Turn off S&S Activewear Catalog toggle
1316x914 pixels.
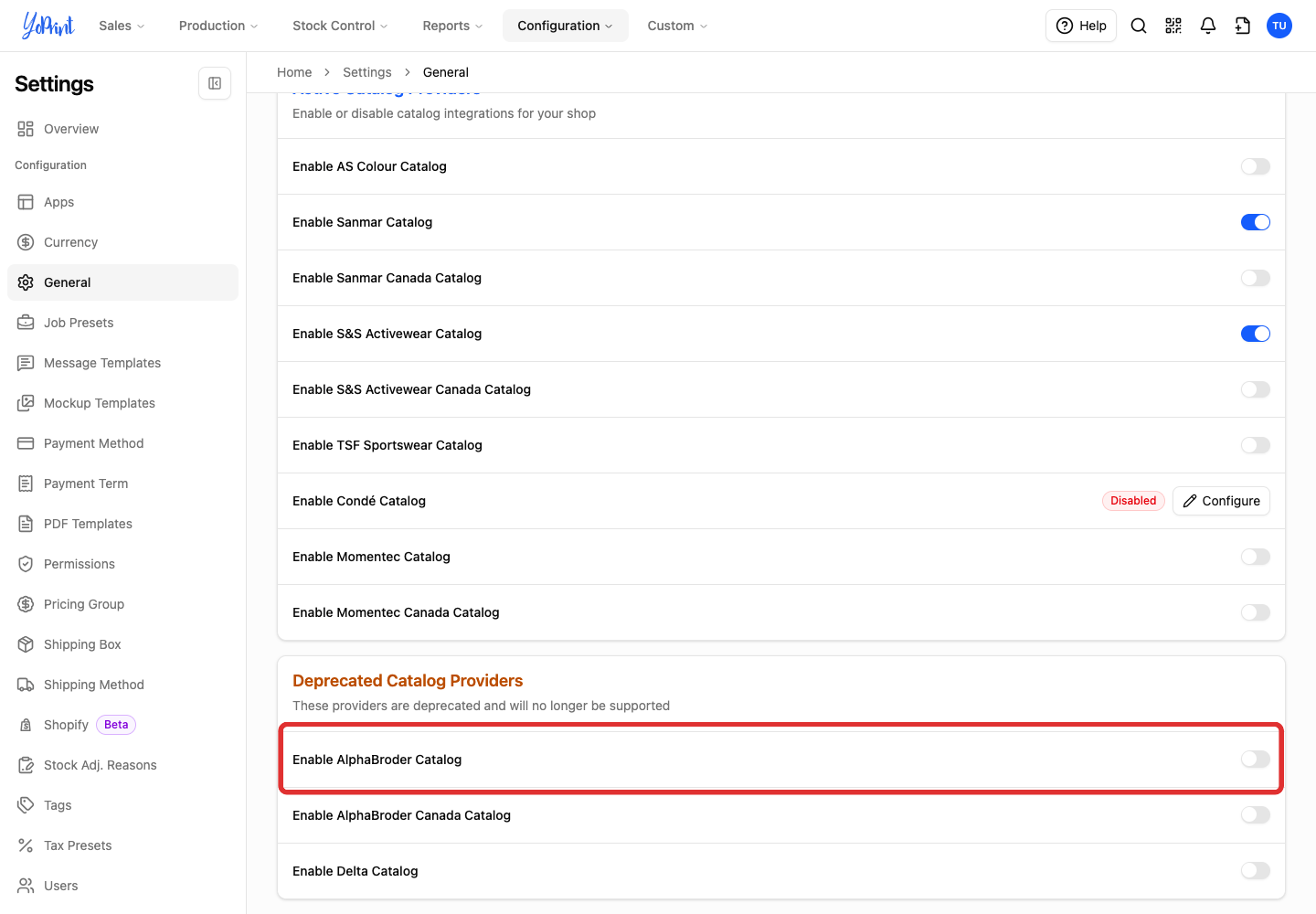(1255, 334)
